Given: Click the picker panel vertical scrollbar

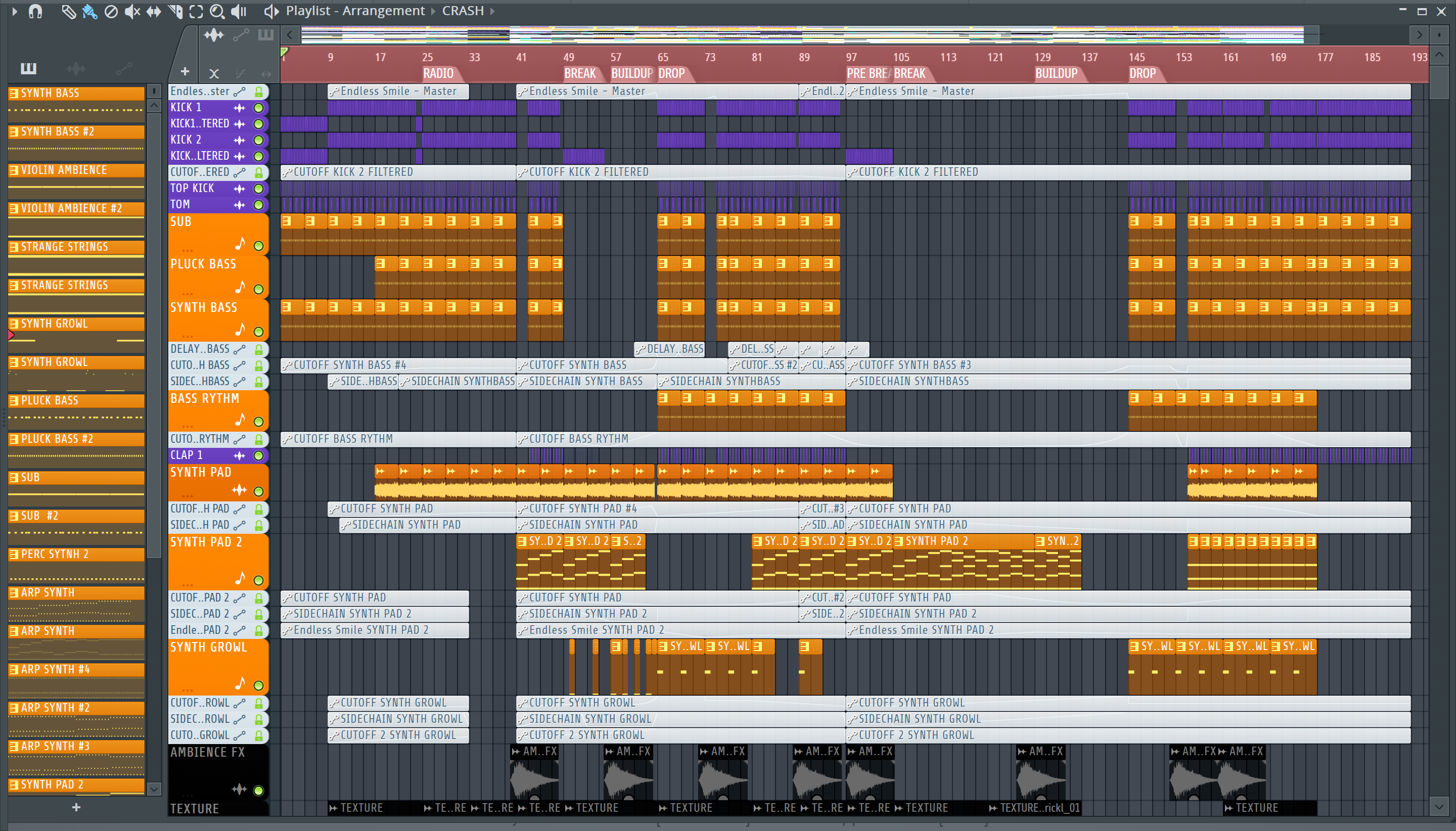Looking at the screenshot, I should pyautogui.click(x=154, y=336).
